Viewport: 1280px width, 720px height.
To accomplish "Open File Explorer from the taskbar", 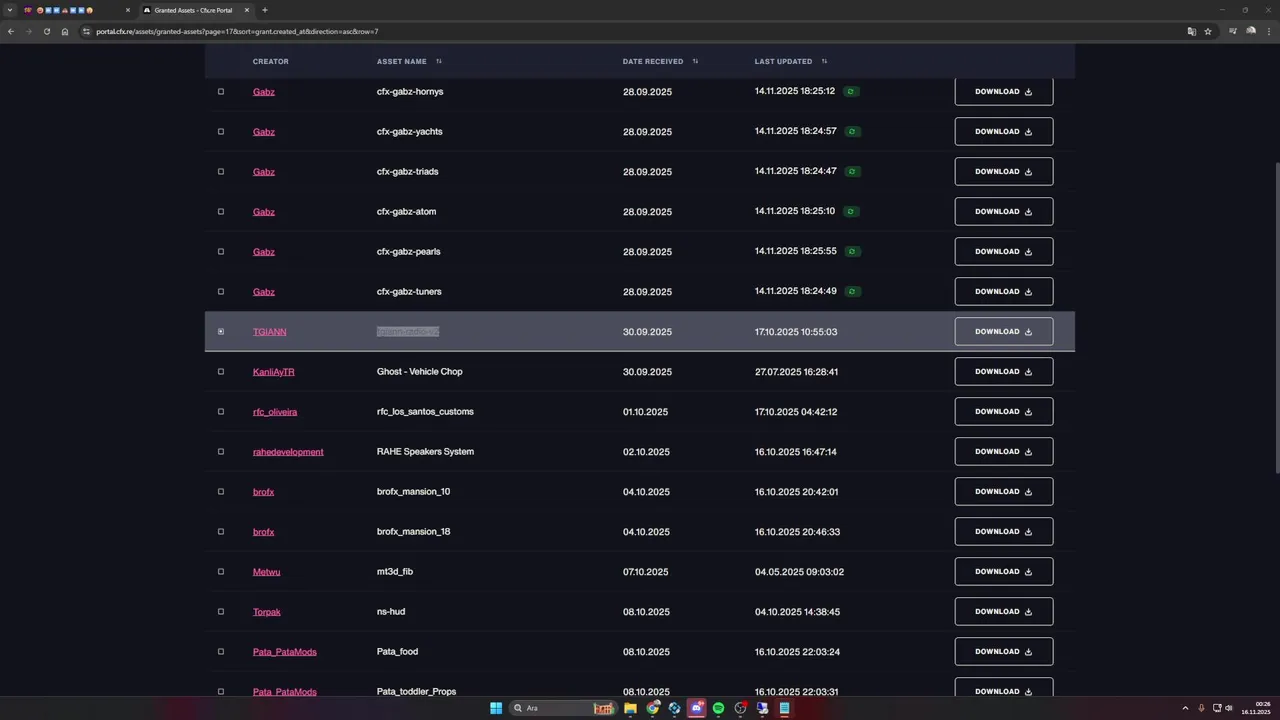I will click(x=630, y=708).
